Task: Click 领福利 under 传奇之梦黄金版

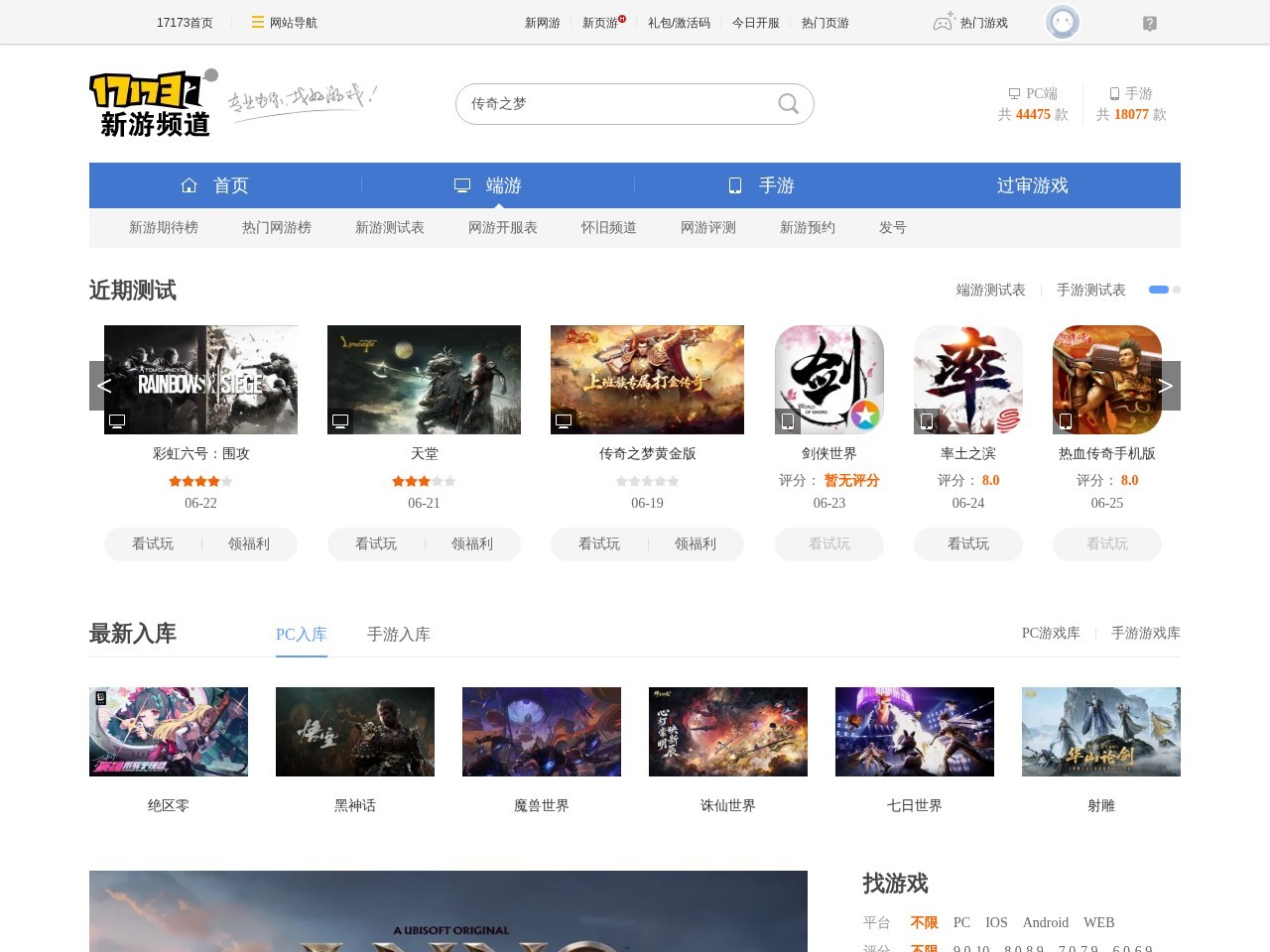Action: 696,543
